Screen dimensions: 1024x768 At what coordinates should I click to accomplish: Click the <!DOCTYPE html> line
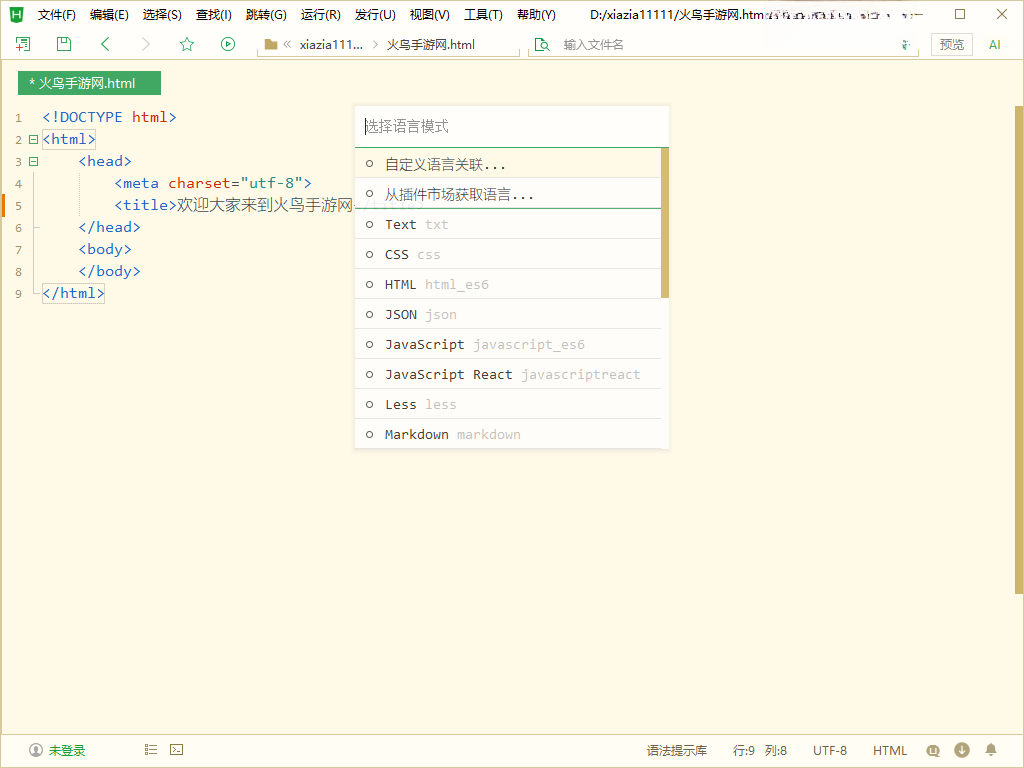point(109,117)
